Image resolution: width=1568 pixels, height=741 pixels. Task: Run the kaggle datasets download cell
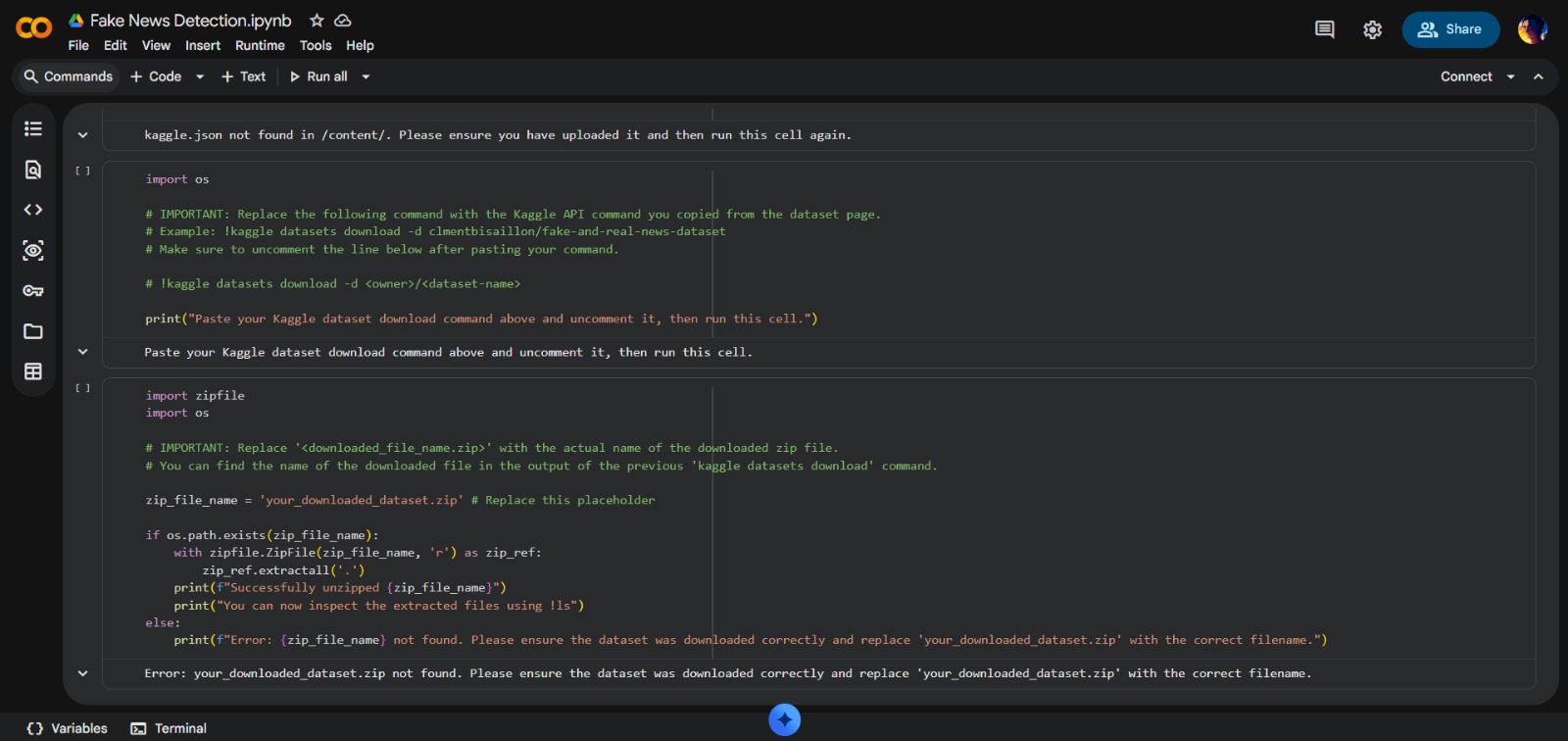pyautogui.click(x=82, y=171)
